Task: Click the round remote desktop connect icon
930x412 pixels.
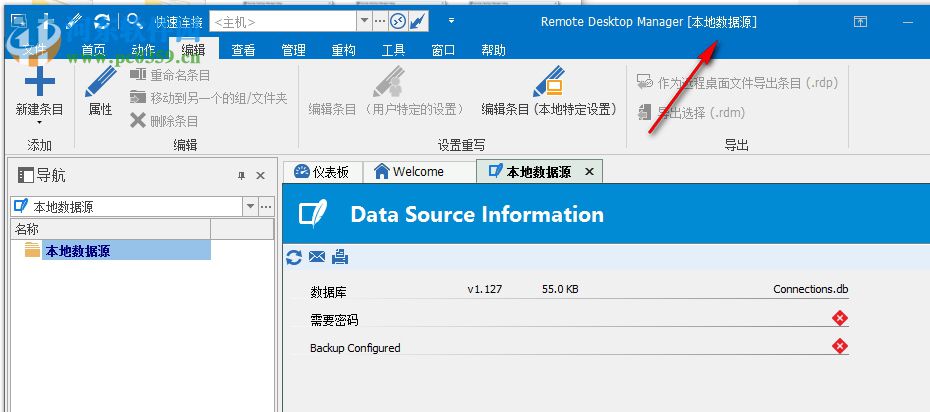Action: (397, 23)
